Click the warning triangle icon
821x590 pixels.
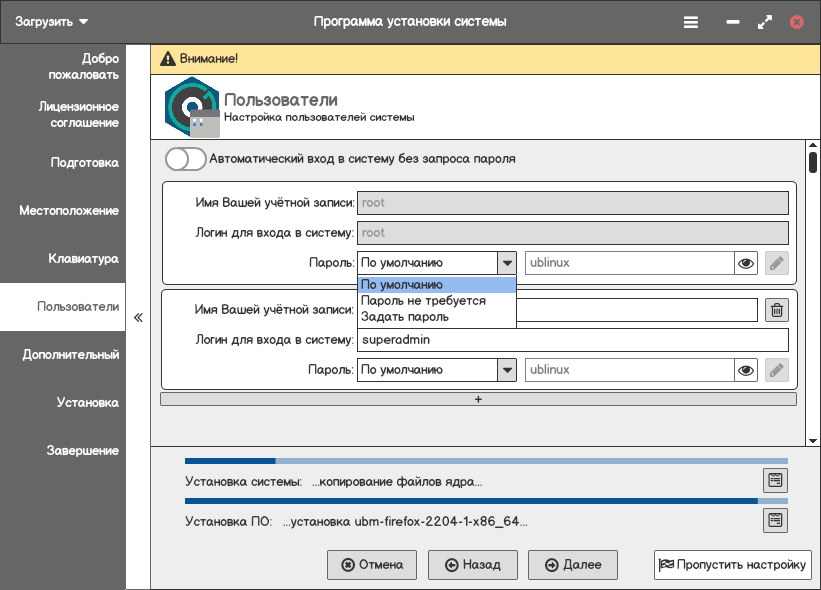(166, 59)
